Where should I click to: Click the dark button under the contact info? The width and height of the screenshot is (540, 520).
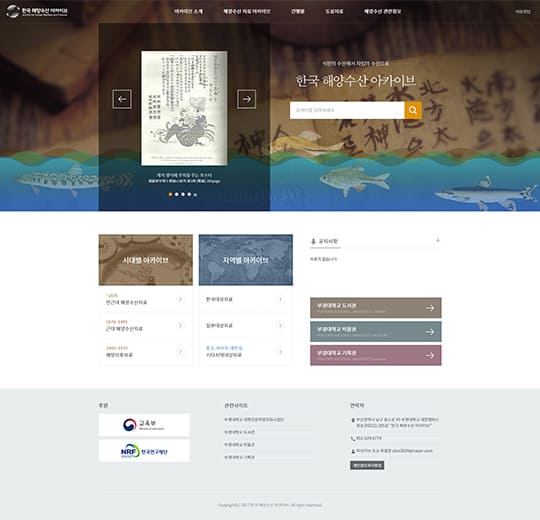367,465
